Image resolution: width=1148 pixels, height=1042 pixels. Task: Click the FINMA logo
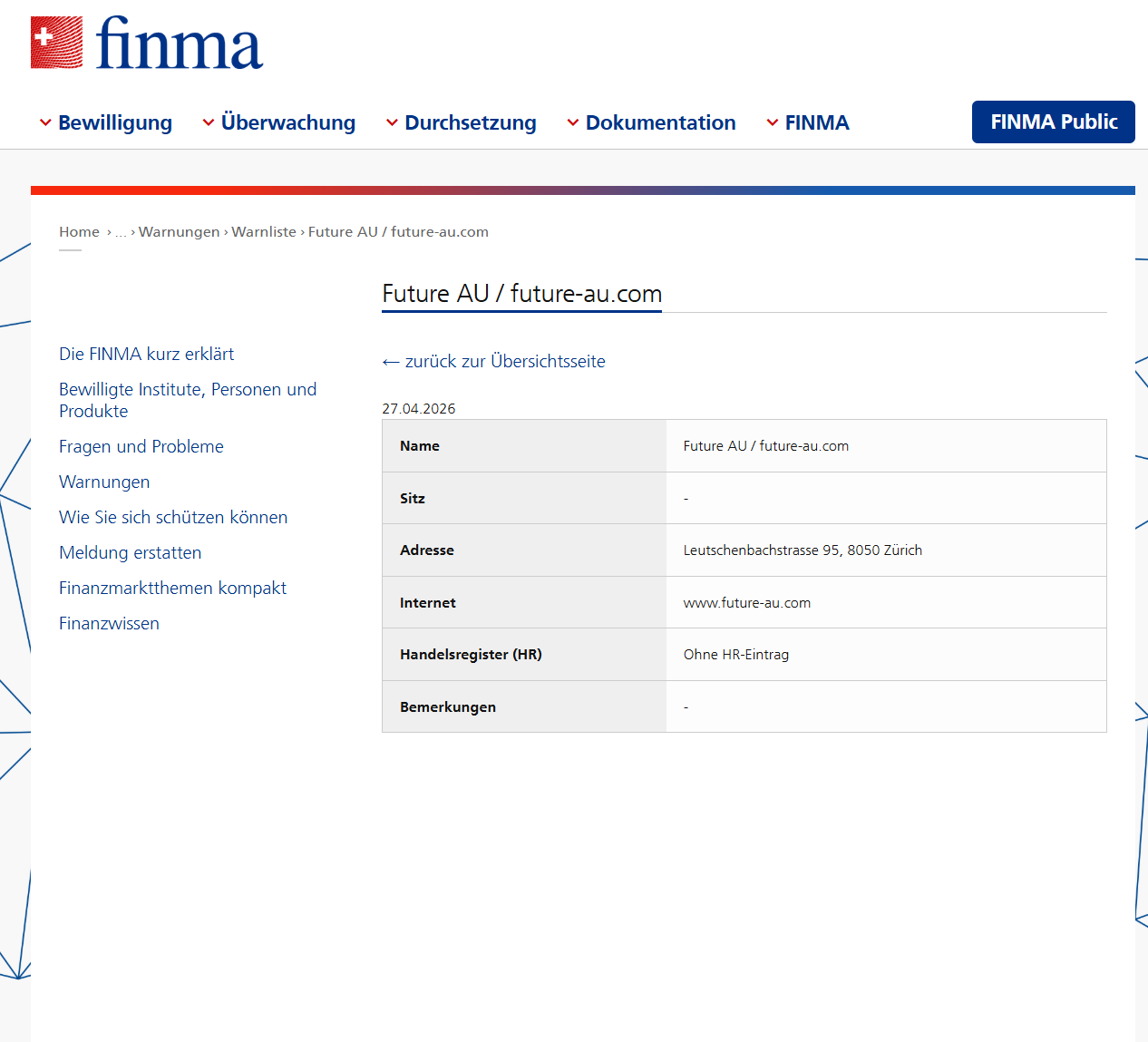(x=147, y=43)
